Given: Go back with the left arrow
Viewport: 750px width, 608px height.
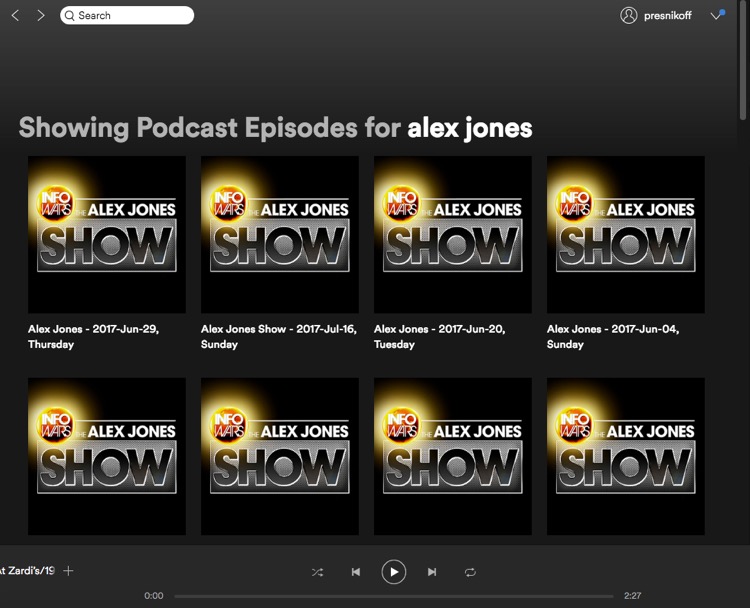Looking at the screenshot, I should 15,16.
